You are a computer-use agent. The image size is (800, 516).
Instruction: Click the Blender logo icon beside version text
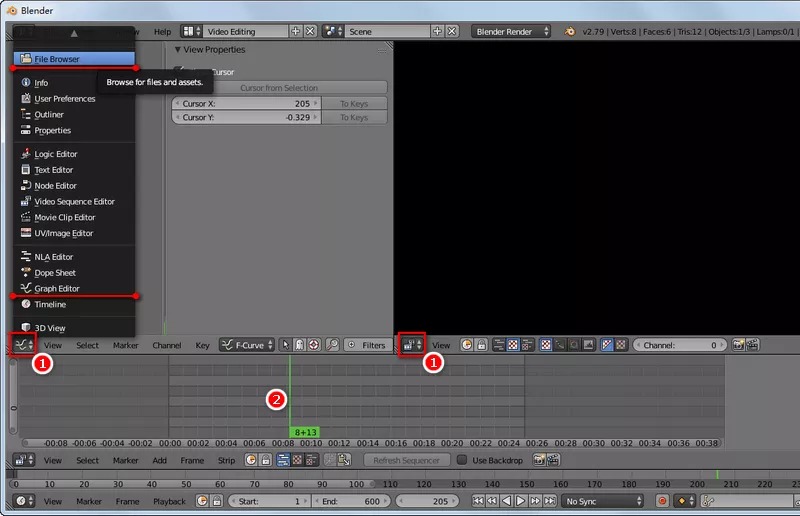point(569,32)
